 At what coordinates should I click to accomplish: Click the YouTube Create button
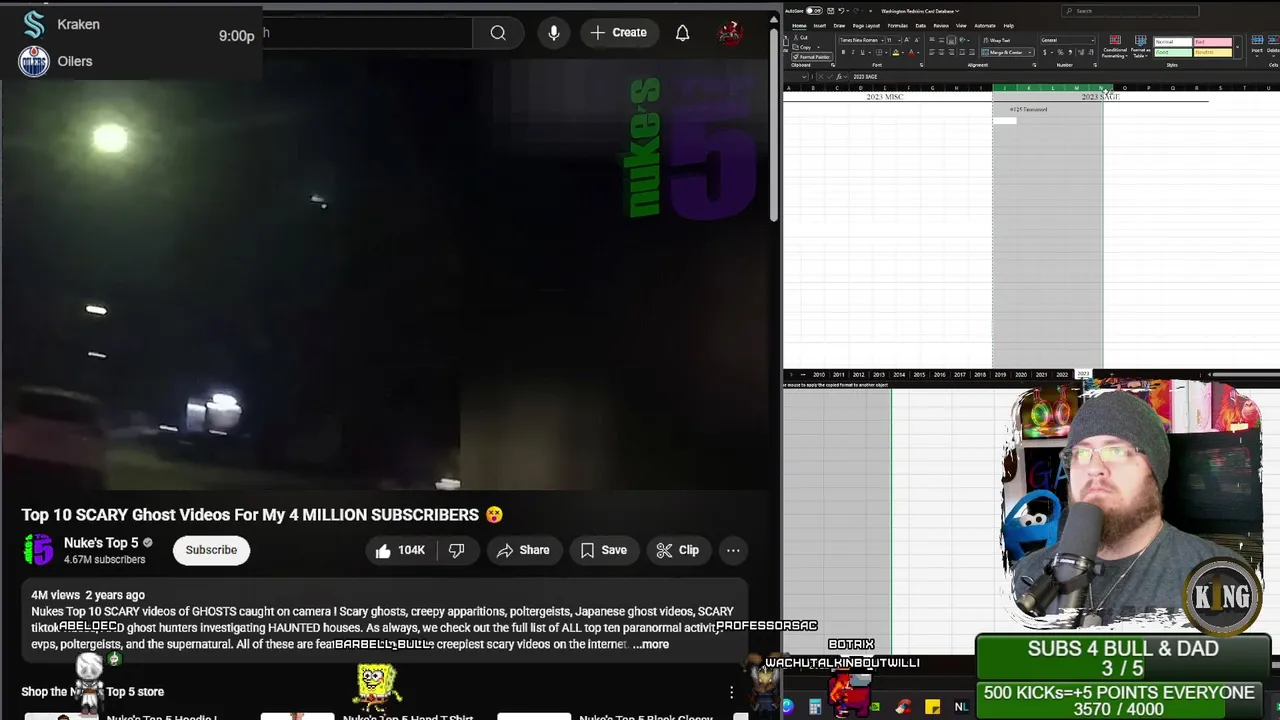point(619,32)
